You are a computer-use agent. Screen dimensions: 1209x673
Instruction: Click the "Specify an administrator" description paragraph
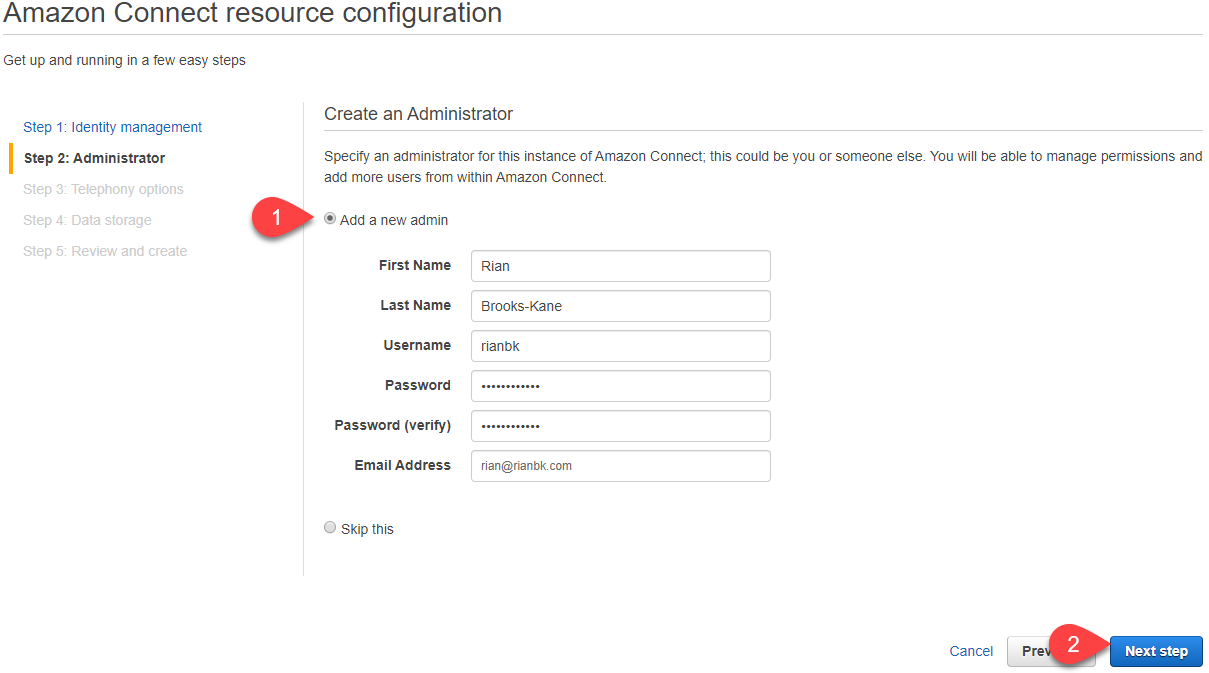pos(763,167)
